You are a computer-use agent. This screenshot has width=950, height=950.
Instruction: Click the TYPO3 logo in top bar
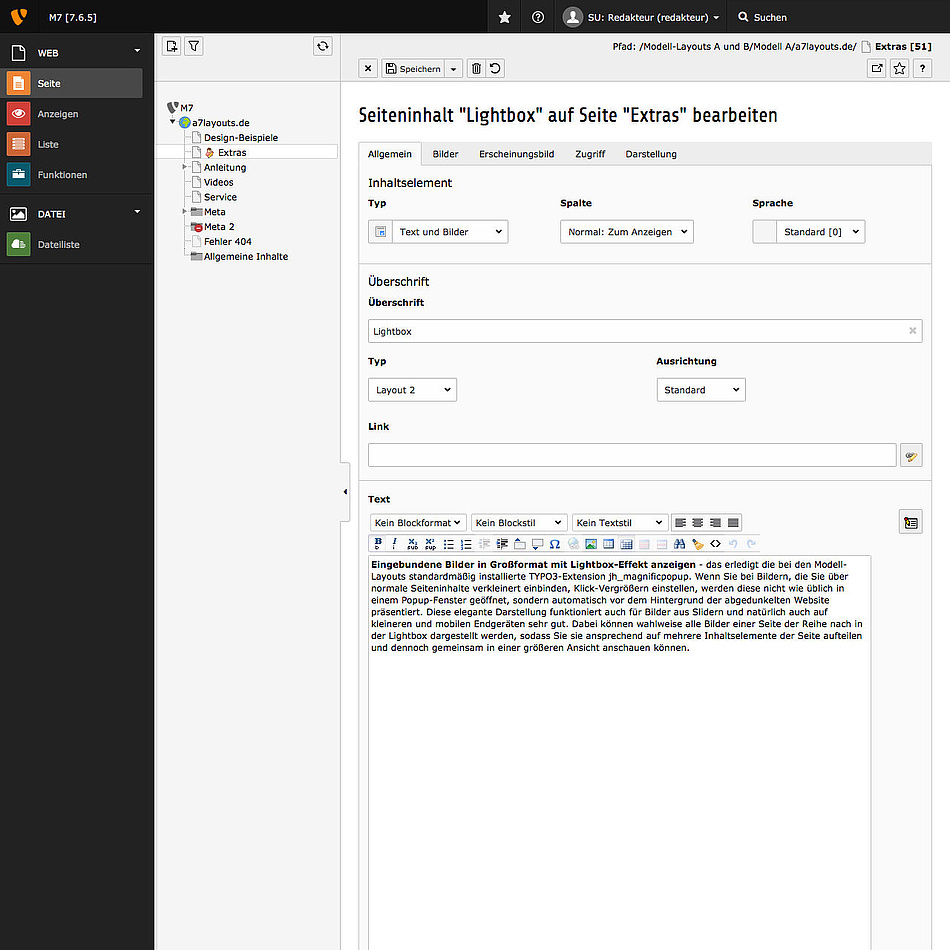[x=19, y=17]
